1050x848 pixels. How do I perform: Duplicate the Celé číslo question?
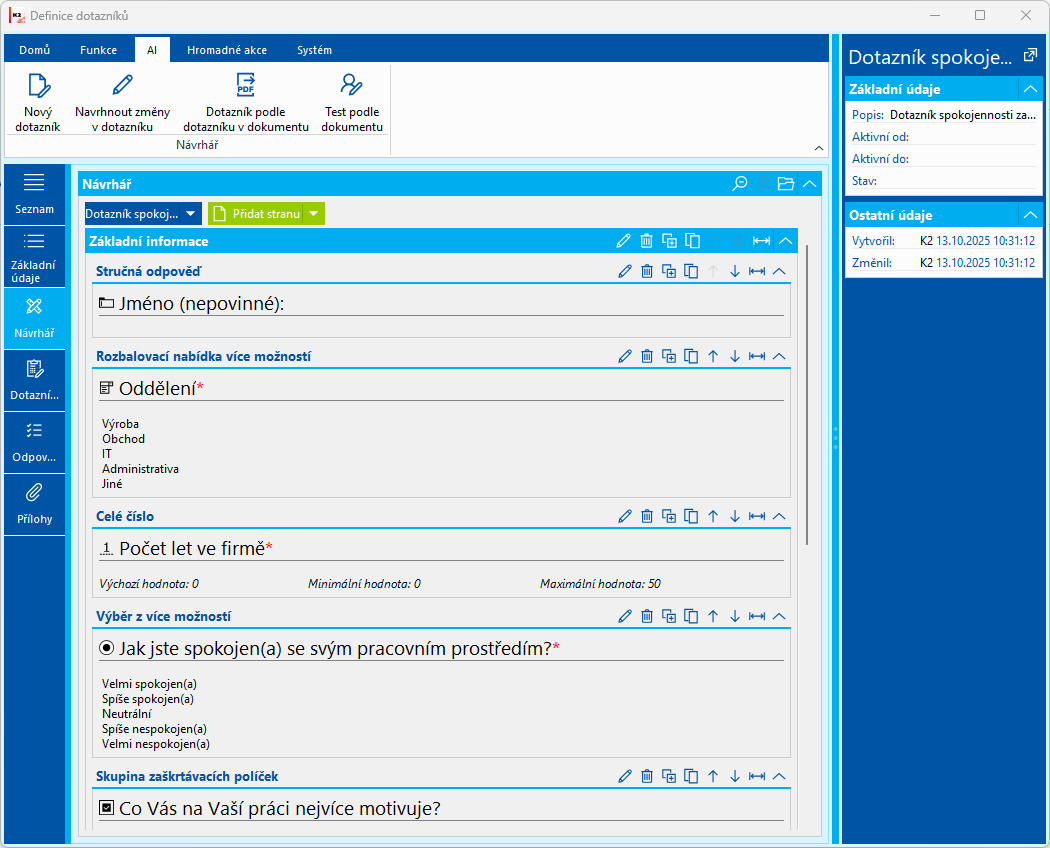point(669,516)
